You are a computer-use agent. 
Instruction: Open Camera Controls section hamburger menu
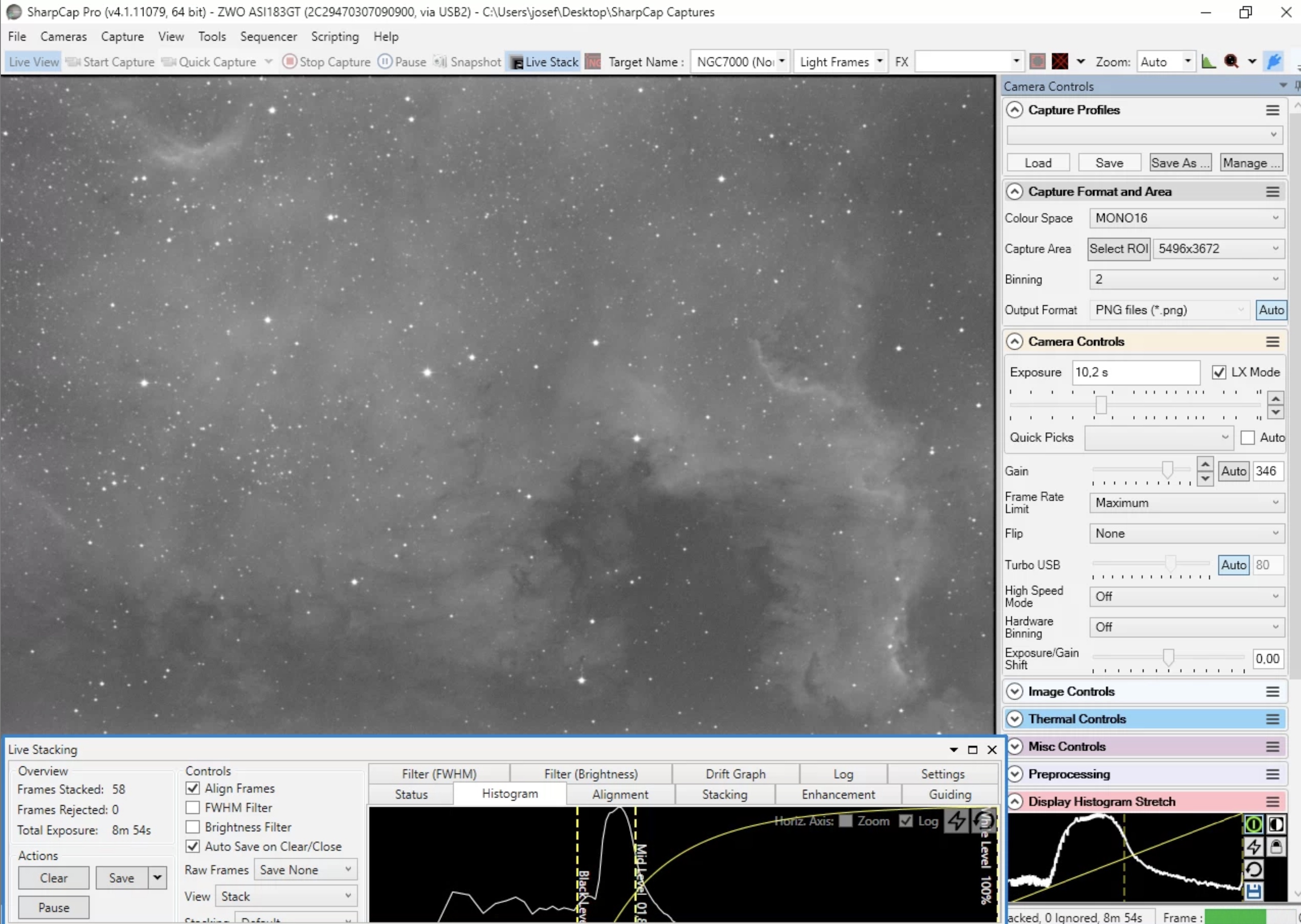pos(1273,341)
